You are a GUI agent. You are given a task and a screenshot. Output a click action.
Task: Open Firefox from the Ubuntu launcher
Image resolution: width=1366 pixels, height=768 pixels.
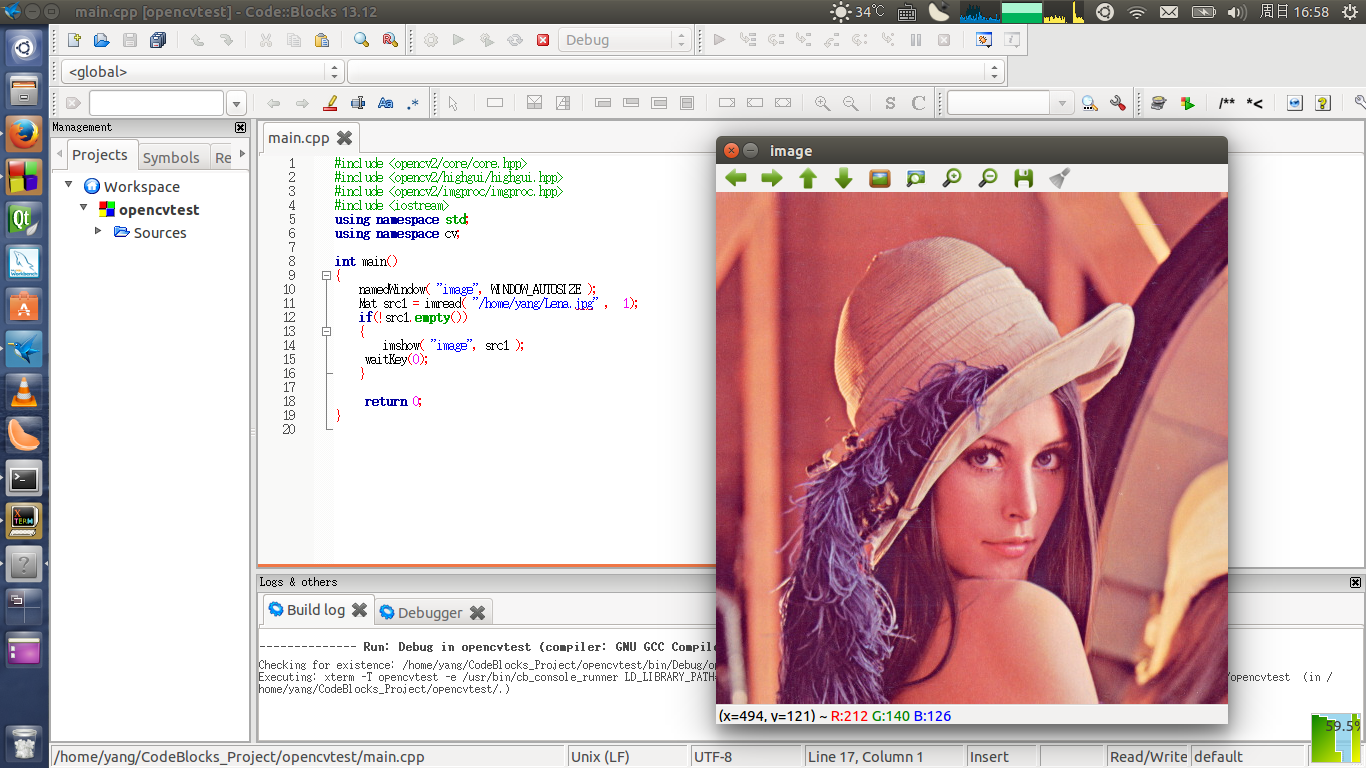(x=24, y=133)
